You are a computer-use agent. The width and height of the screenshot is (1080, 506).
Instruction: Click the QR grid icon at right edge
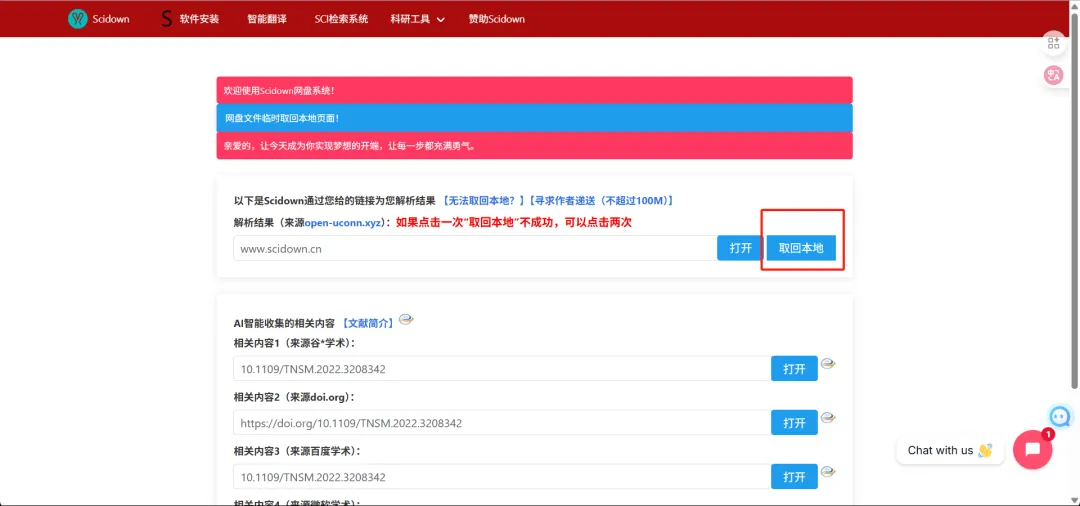[x=1054, y=43]
